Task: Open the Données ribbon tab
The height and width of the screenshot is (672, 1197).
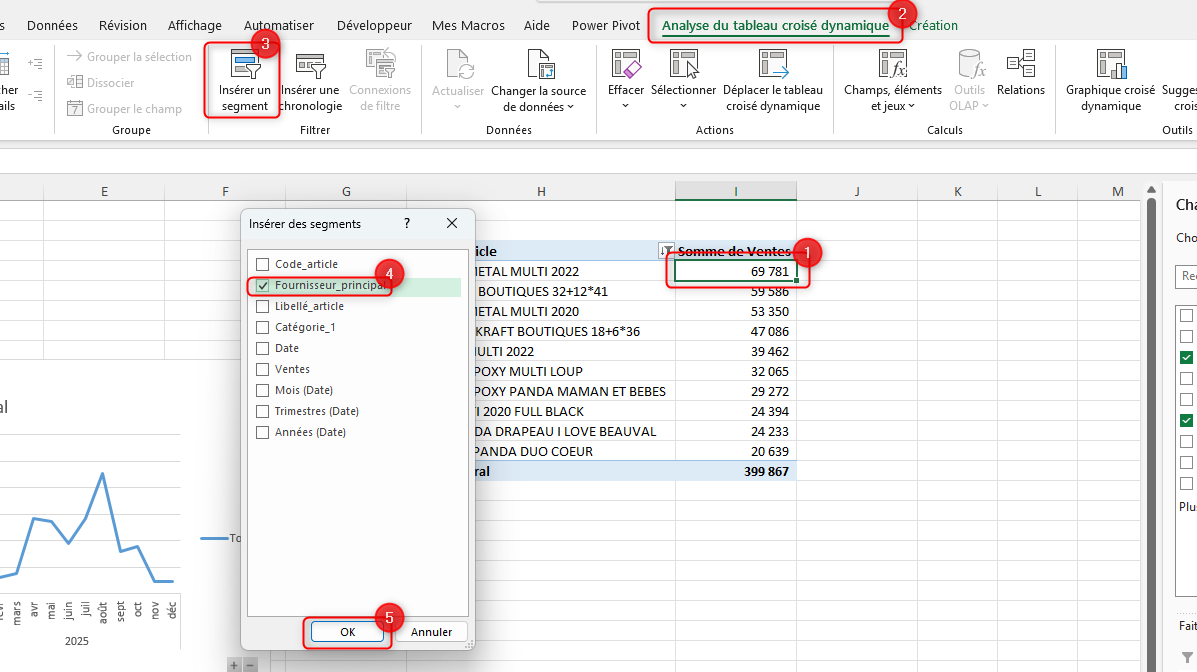Action: pos(52,25)
